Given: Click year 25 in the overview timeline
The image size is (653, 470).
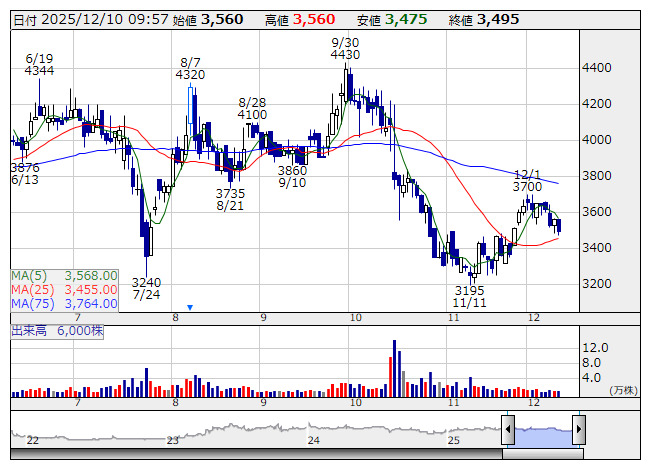Looking at the screenshot, I should pyautogui.click(x=454, y=440).
